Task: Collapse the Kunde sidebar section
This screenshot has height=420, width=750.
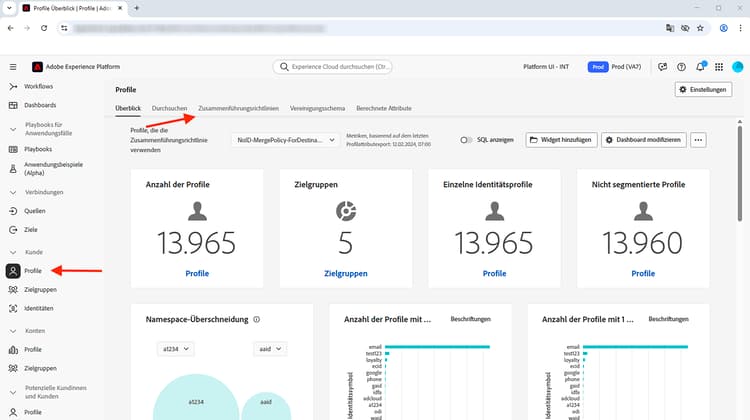Action: pyautogui.click(x=13, y=252)
